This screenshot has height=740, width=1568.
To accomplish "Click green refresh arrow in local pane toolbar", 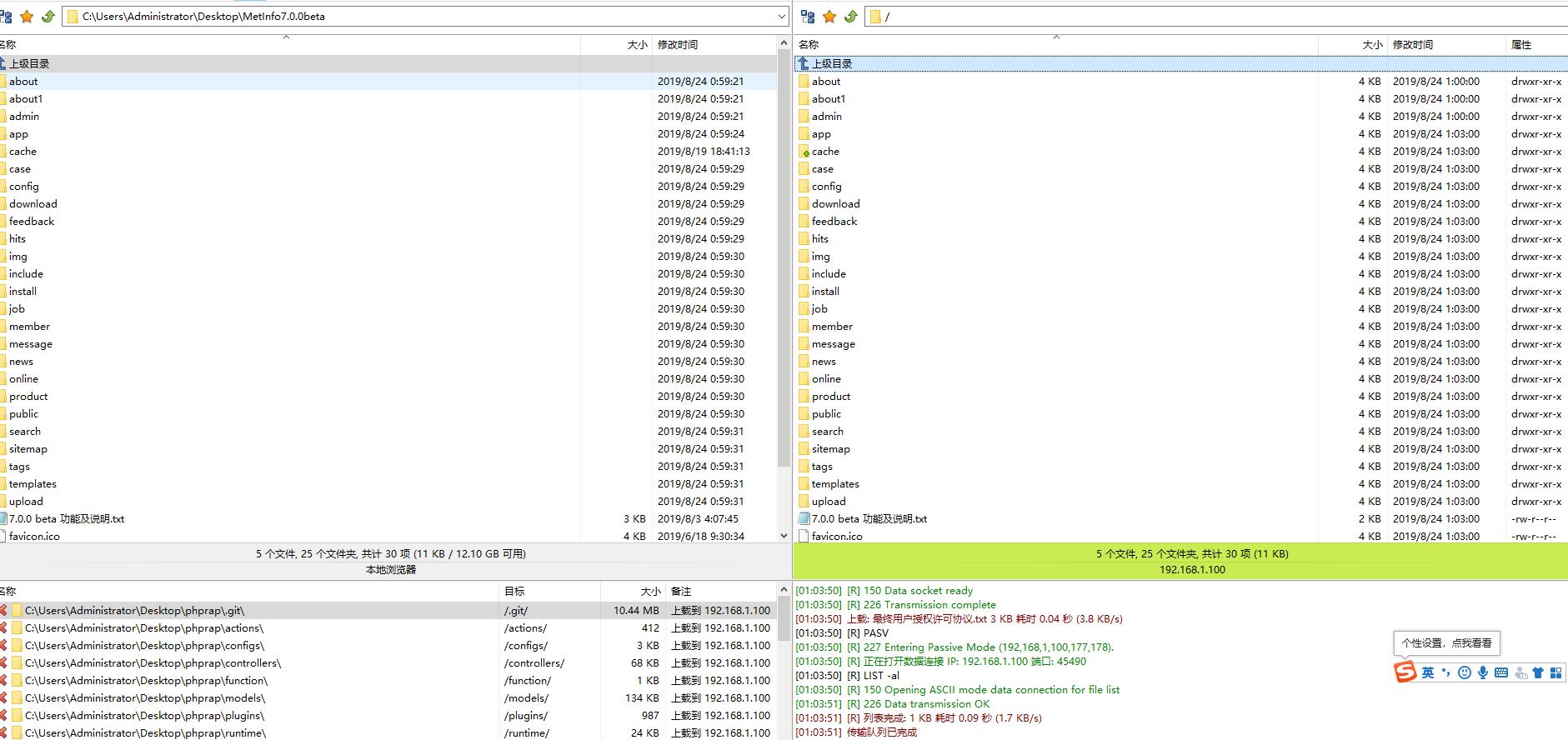I will click(x=48, y=17).
